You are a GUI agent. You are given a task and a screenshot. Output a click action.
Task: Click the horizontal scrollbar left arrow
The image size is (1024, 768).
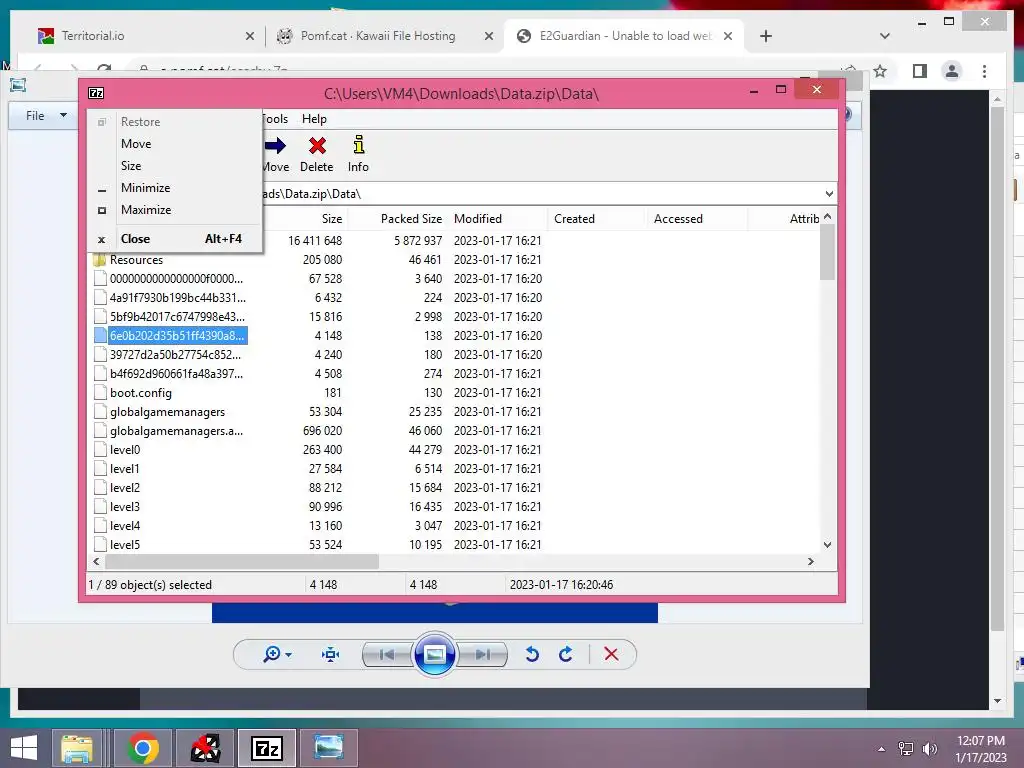point(97,562)
